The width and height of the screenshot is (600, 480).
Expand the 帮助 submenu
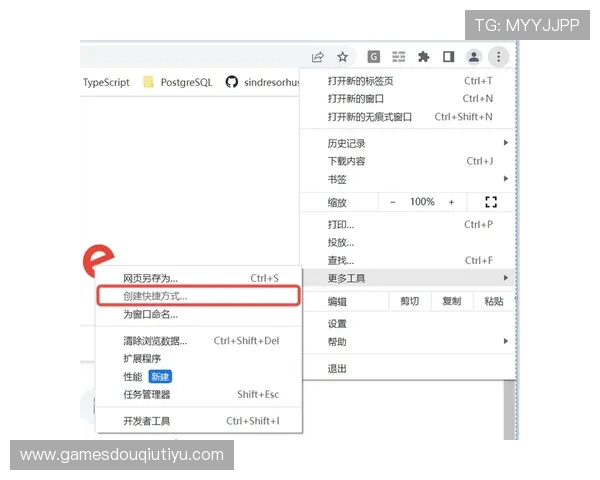(x=409, y=341)
